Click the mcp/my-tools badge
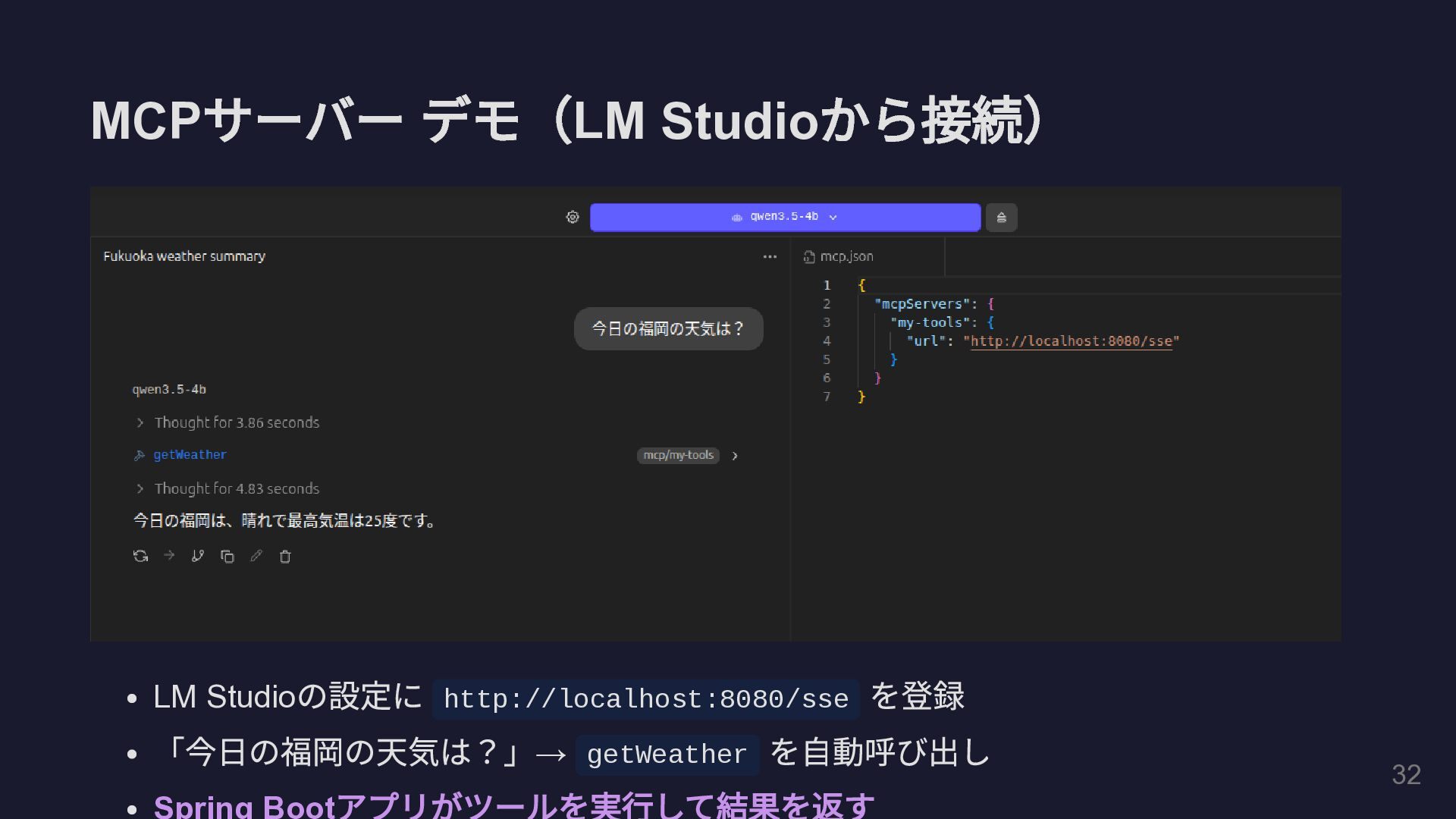The image size is (1456, 819). tap(678, 455)
